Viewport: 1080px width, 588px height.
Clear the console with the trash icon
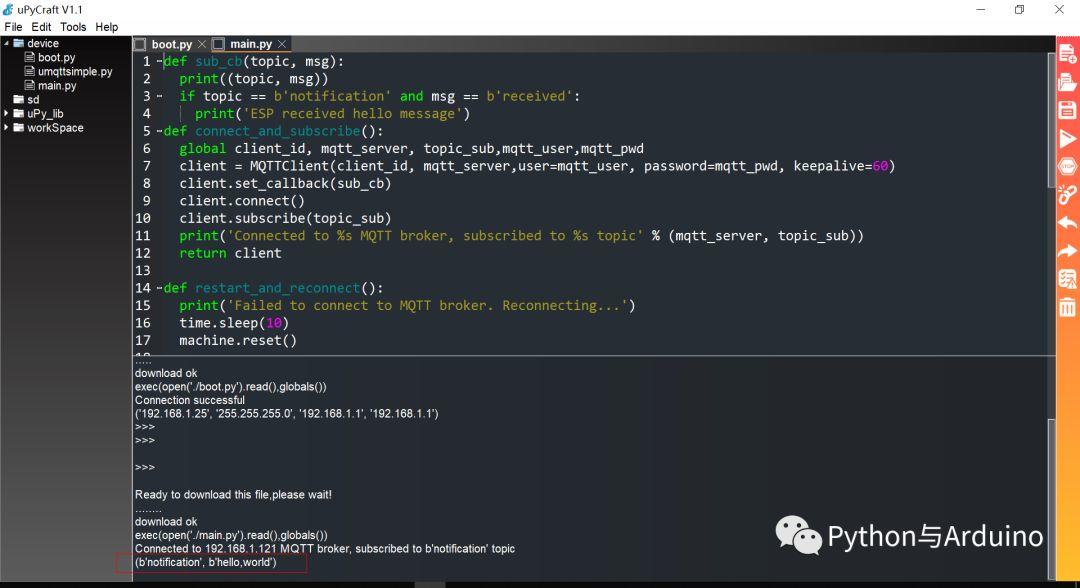pyautogui.click(x=1067, y=307)
